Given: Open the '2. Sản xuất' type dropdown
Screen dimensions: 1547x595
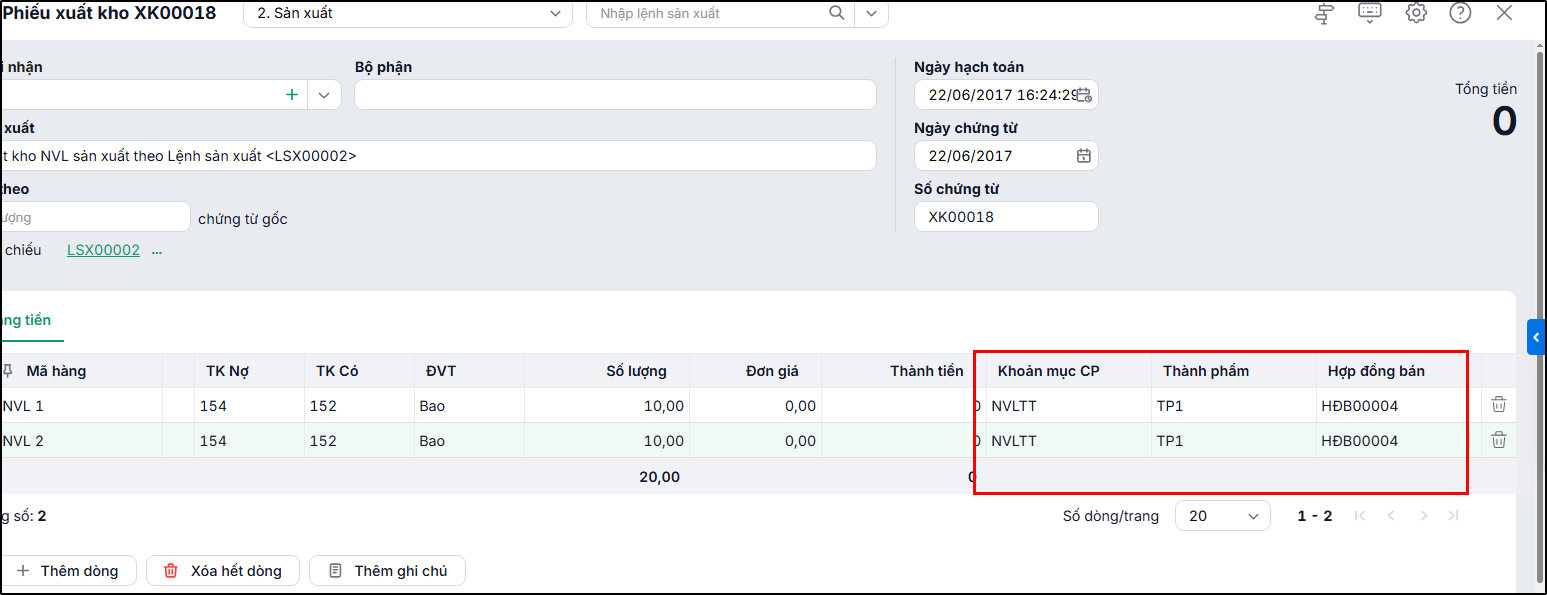Looking at the screenshot, I should 408,13.
